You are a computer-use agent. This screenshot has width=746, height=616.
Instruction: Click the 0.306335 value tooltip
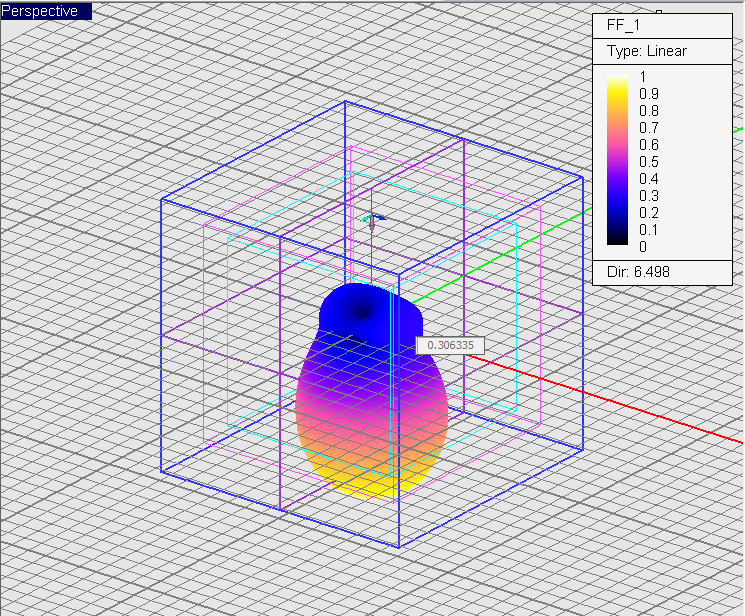tap(450, 345)
